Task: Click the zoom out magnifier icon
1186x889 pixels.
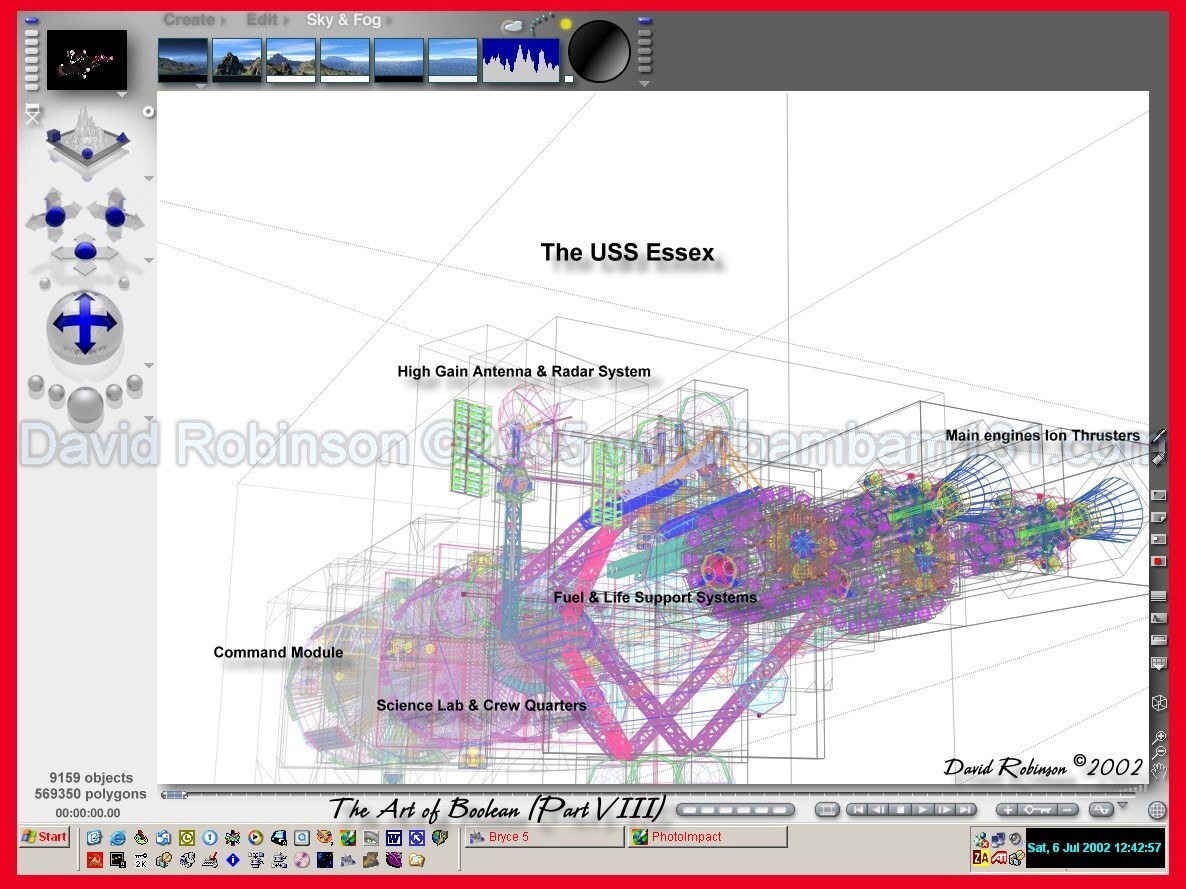Action: point(1159,752)
